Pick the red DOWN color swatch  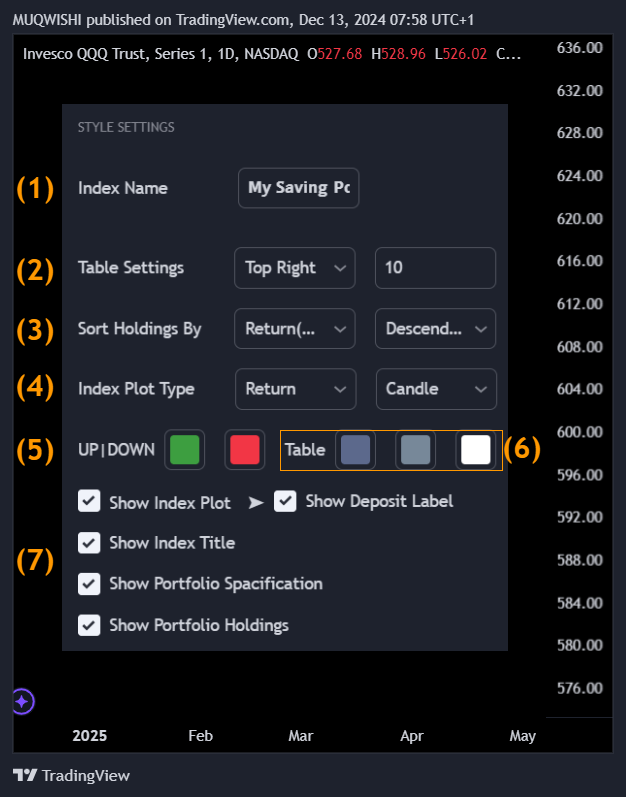point(245,449)
